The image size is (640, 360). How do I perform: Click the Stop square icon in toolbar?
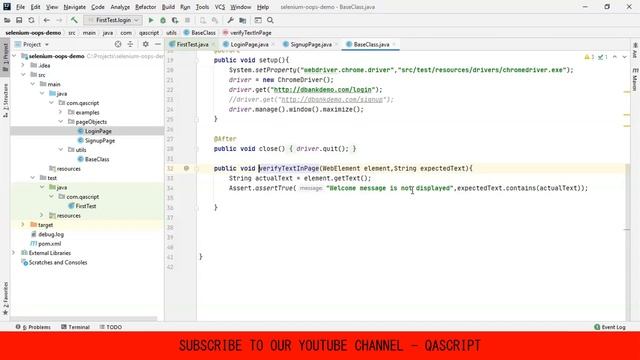tap(187, 20)
